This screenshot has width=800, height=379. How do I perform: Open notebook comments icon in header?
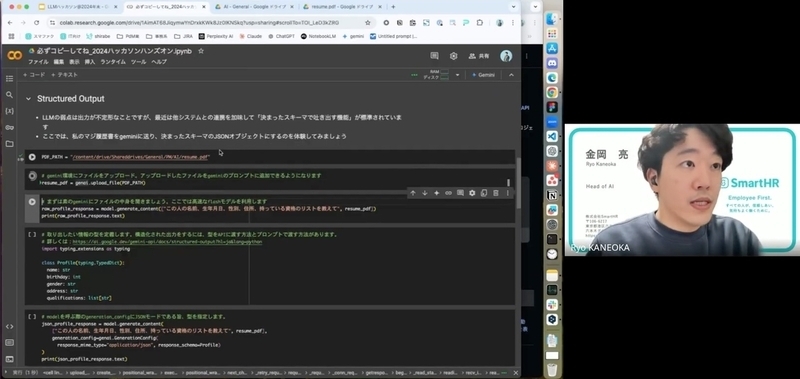pos(434,56)
